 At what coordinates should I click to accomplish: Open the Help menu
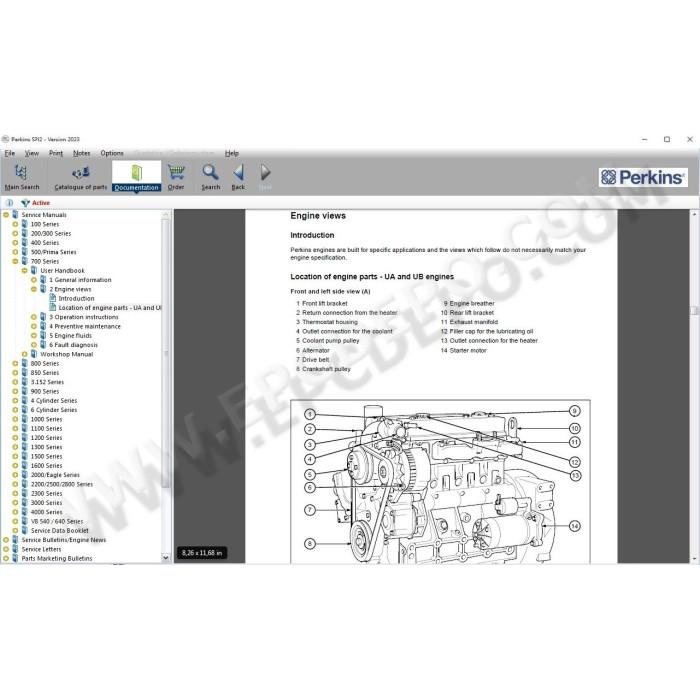pyautogui.click(x=232, y=153)
